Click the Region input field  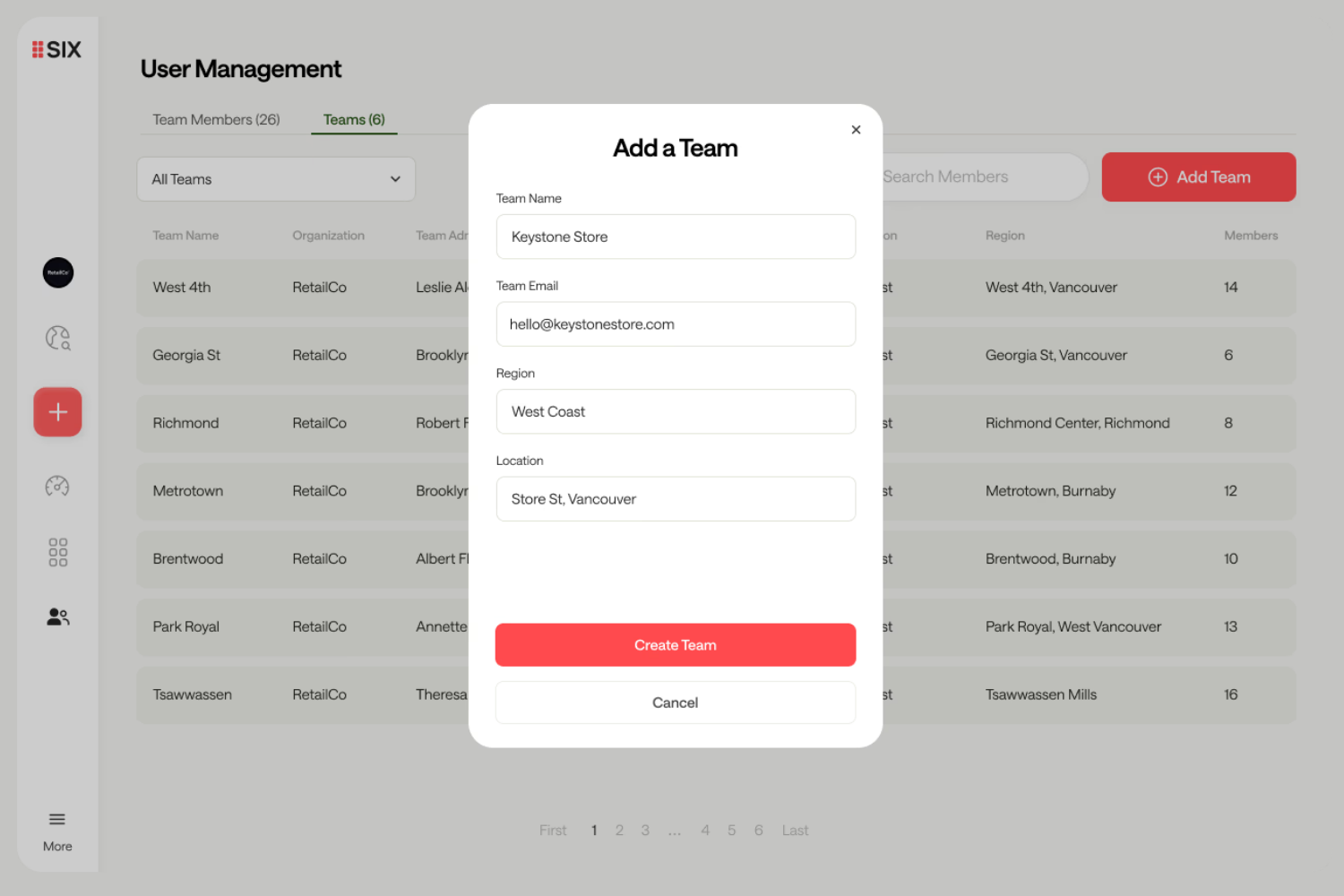pyautogui.click(x=676, y=411)
